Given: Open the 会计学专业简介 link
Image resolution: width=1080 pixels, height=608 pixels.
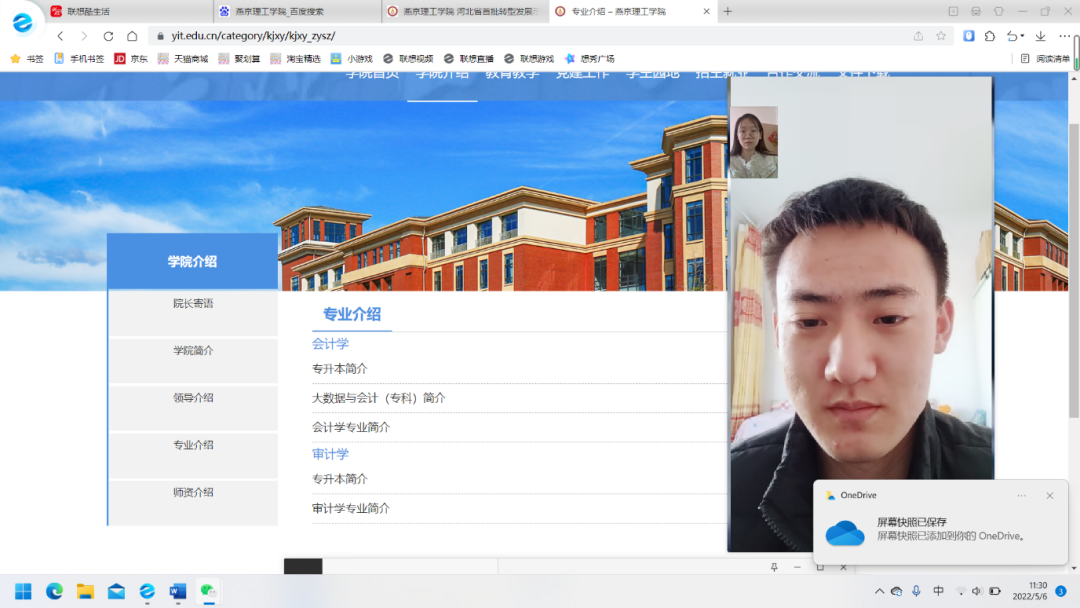Looking at the screenshot, I should pos(351,427).
